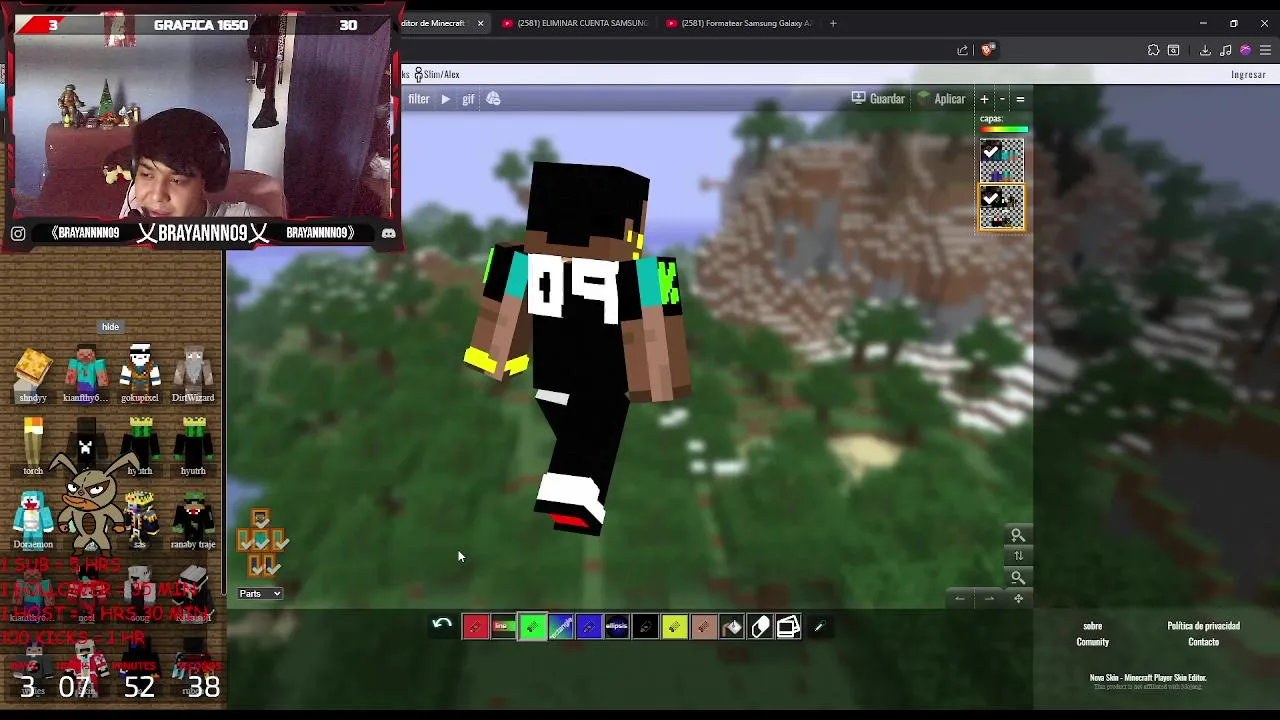Open the Política de privacidad link
Screen dimensions: 1280x720
click(x=1203, y=626)
